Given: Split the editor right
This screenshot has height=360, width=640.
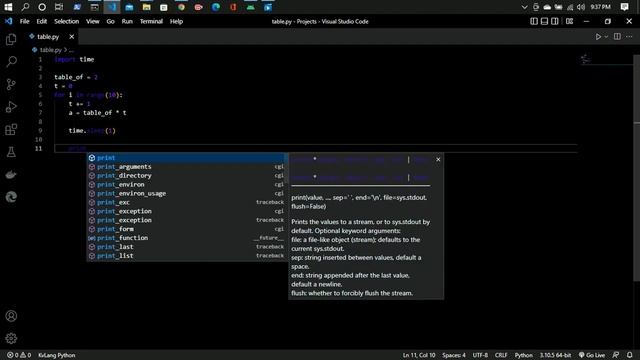Looking at the screenshot, I should [x=617, y=37].
